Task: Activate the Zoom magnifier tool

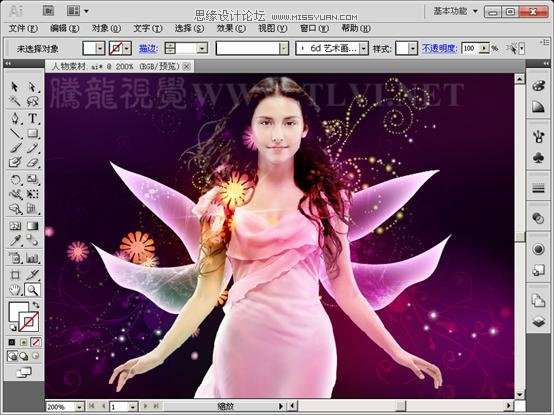Action: 32,290
